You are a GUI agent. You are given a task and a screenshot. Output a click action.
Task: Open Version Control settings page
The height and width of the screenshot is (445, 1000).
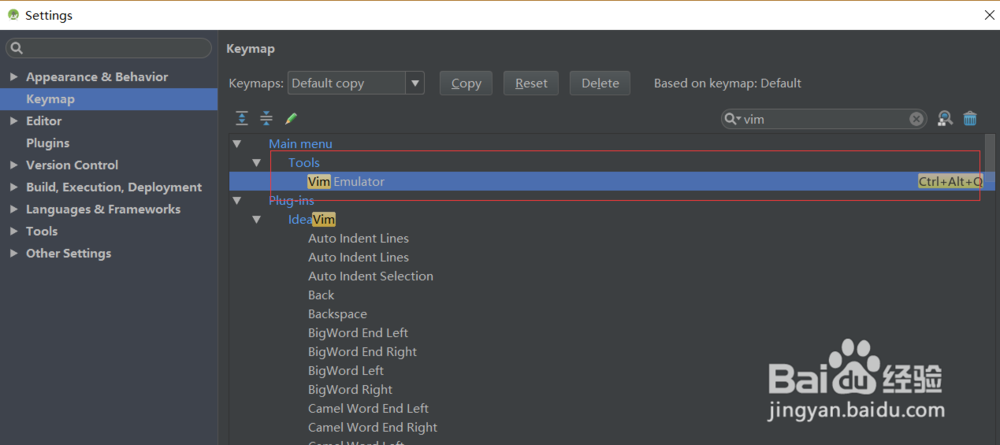pos(72,165)
